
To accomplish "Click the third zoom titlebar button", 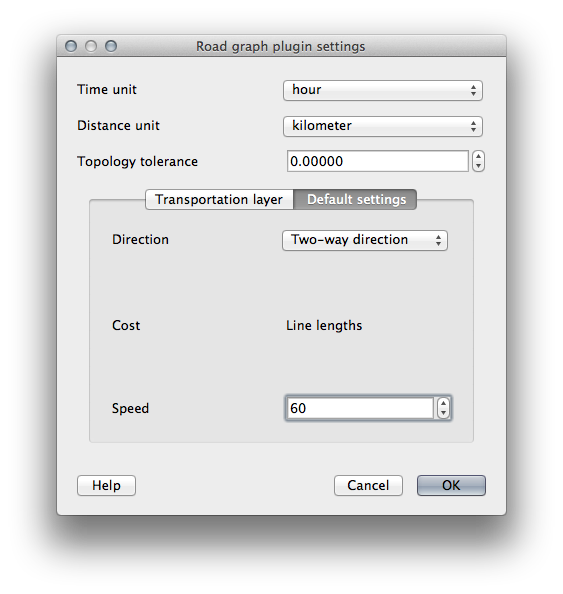I will pos(111,46).
